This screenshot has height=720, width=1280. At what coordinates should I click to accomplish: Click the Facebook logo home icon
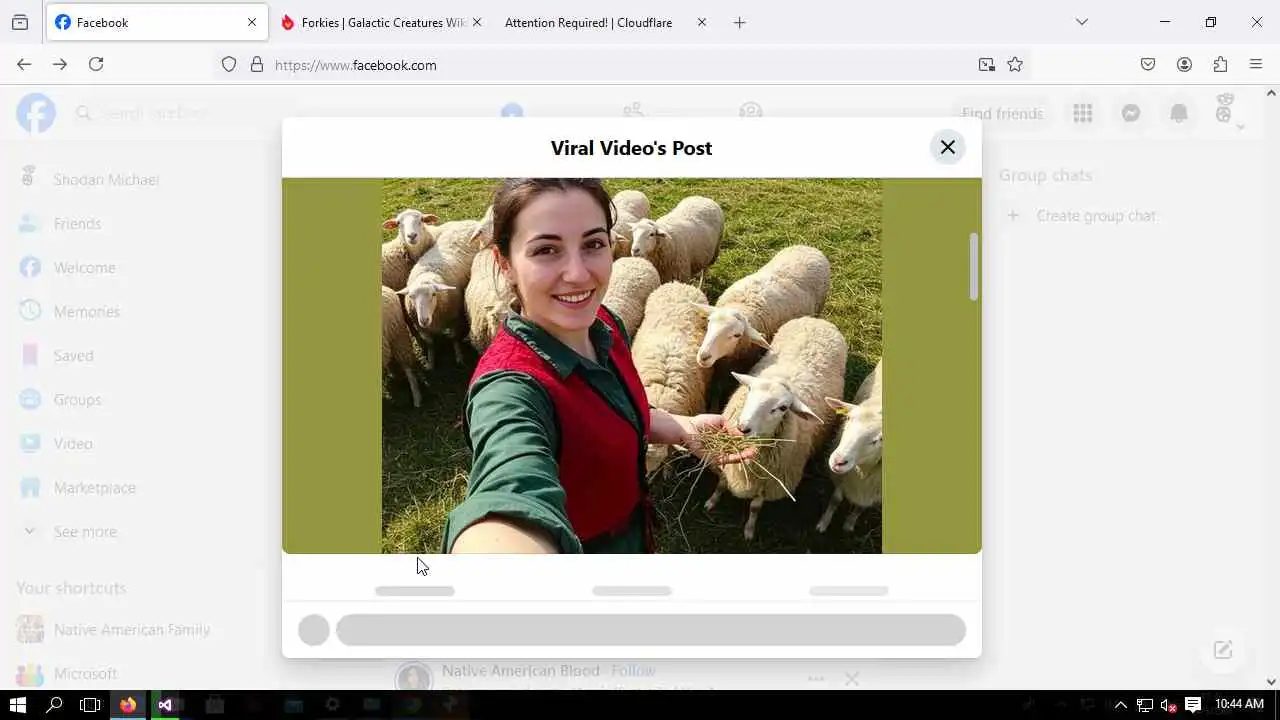pyautogui.click(x=36, y=113)
